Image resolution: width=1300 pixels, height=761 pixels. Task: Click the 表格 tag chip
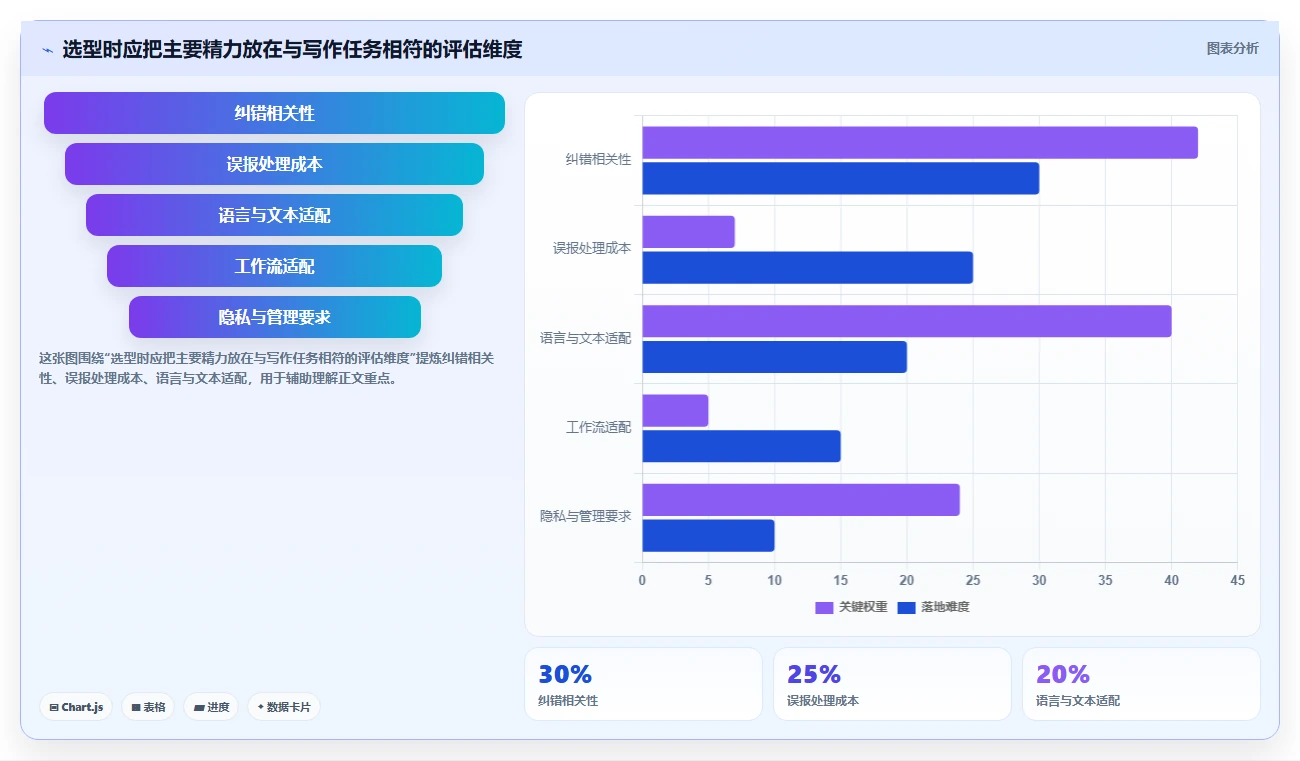148,707
